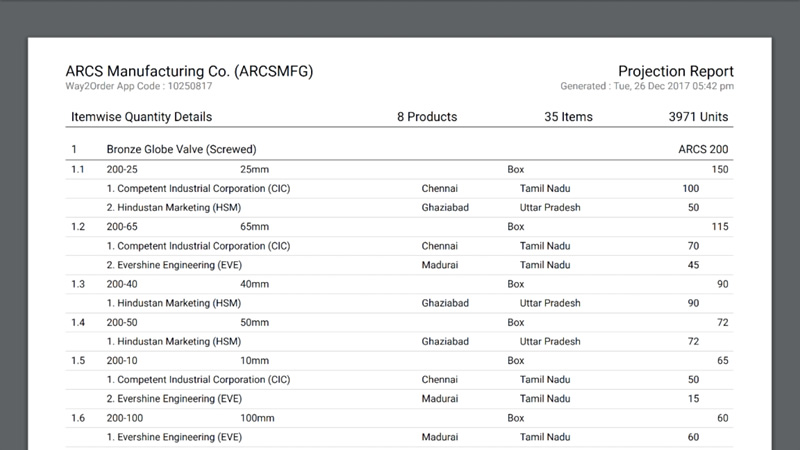800x450 pixels.
Task: Click the 115 total for item 200-65
Action: [x=720, y=227]
